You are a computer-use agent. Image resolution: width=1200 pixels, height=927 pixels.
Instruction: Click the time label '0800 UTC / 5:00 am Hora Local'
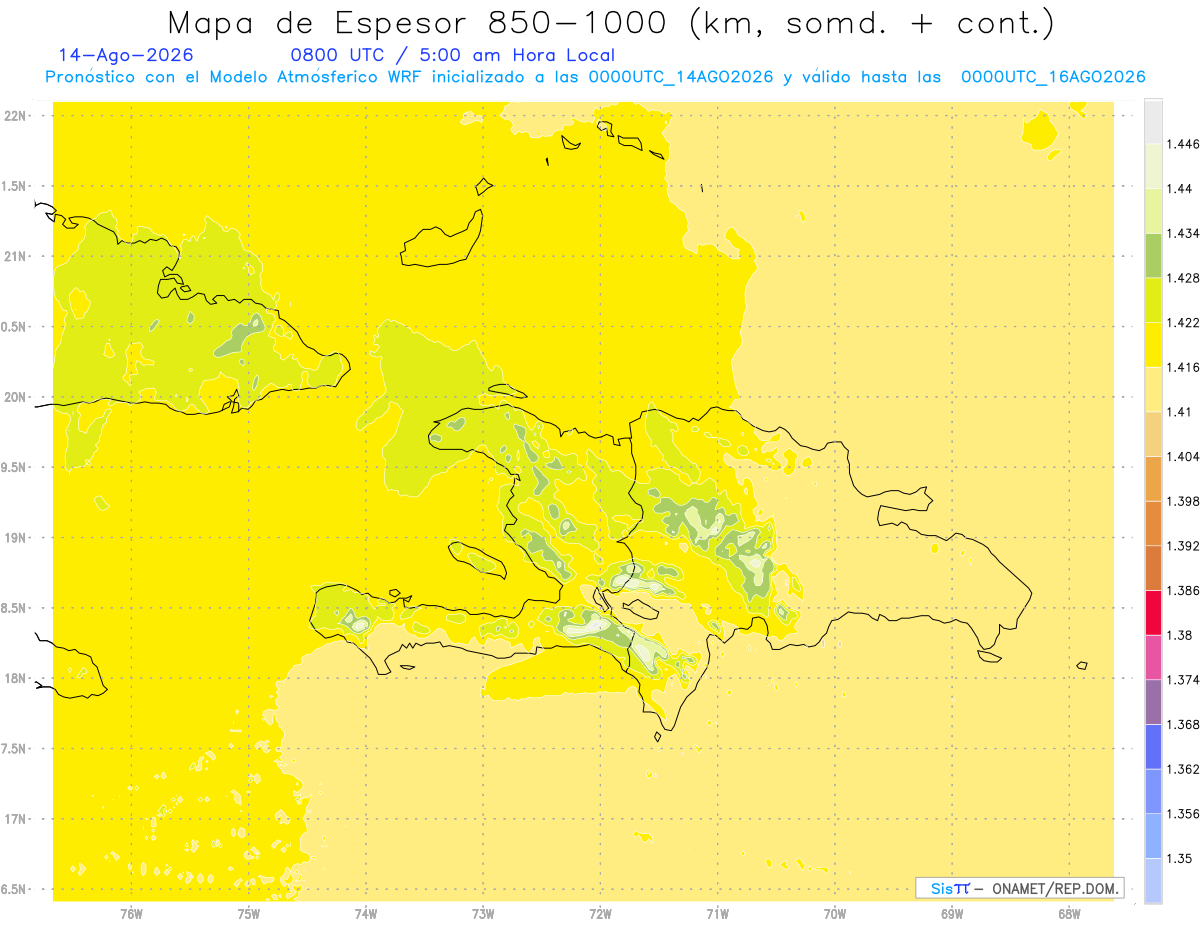452,56
